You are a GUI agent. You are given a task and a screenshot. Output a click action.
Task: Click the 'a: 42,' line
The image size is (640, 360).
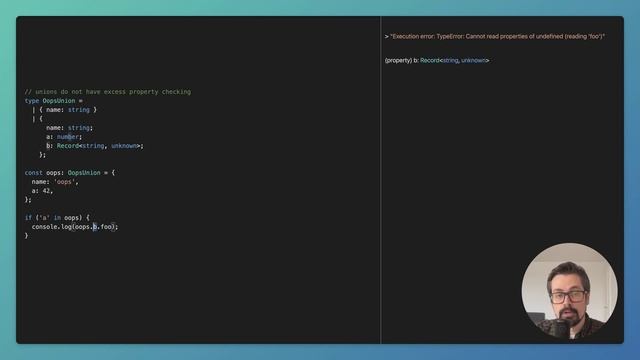(42, 191)
